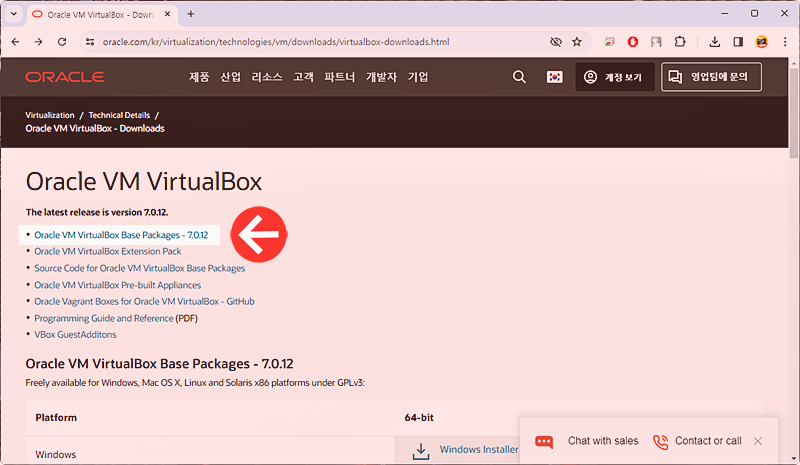
Task: Click the Oracle site search magnifier
Action: tap(519, 77)
